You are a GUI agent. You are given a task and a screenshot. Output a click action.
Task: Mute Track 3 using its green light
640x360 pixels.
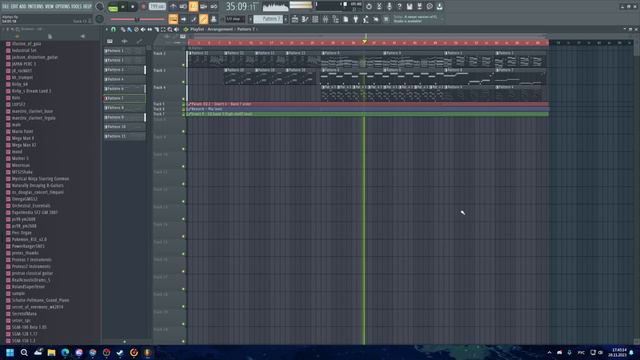tap(183, 82)
